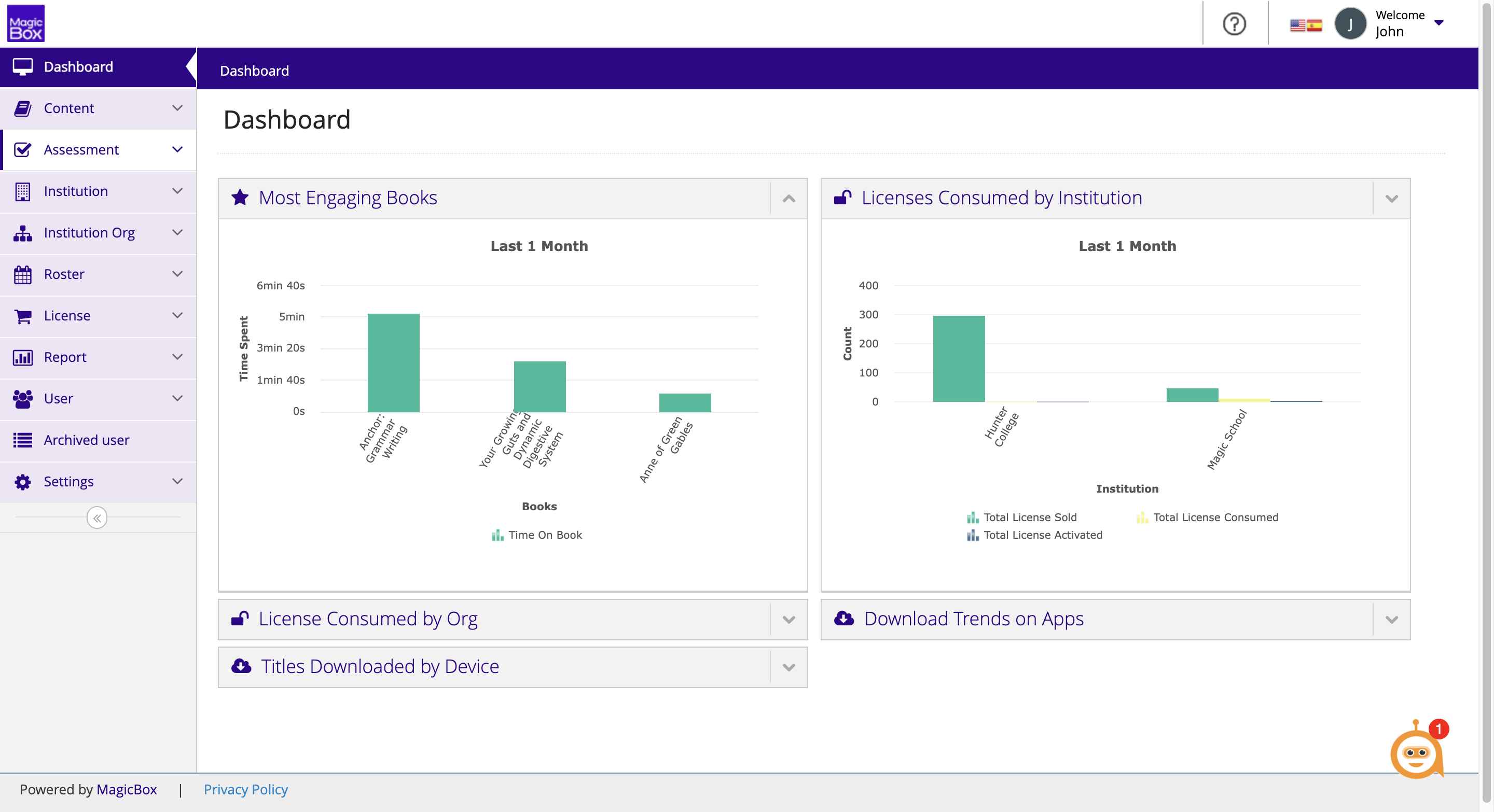Image resolution: width=1494 pixels, height=812 pixels.
Task: Switch language via the flags icon
Action: (1306, 25)
